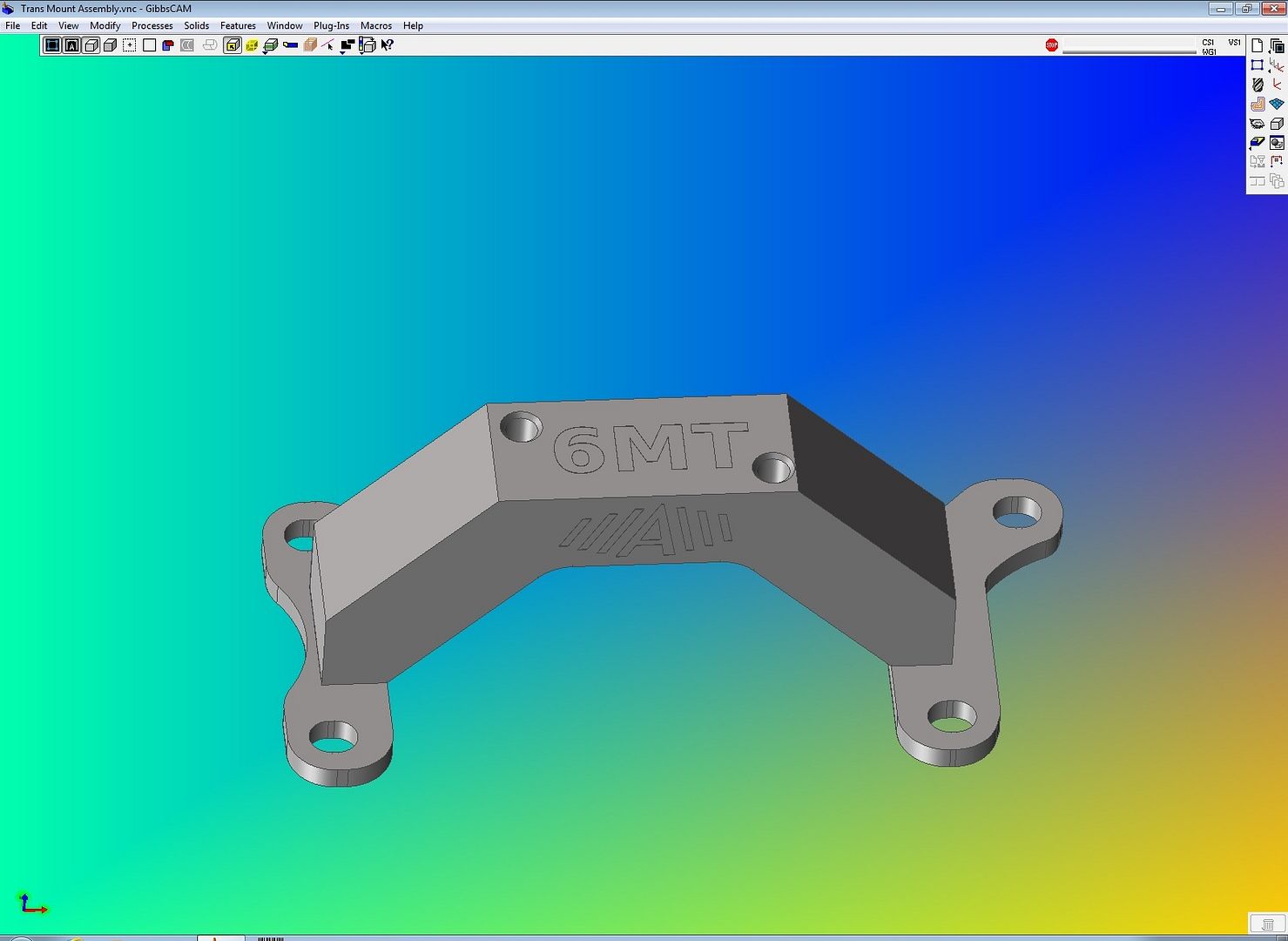Open the Window menu

click(285, 26)
